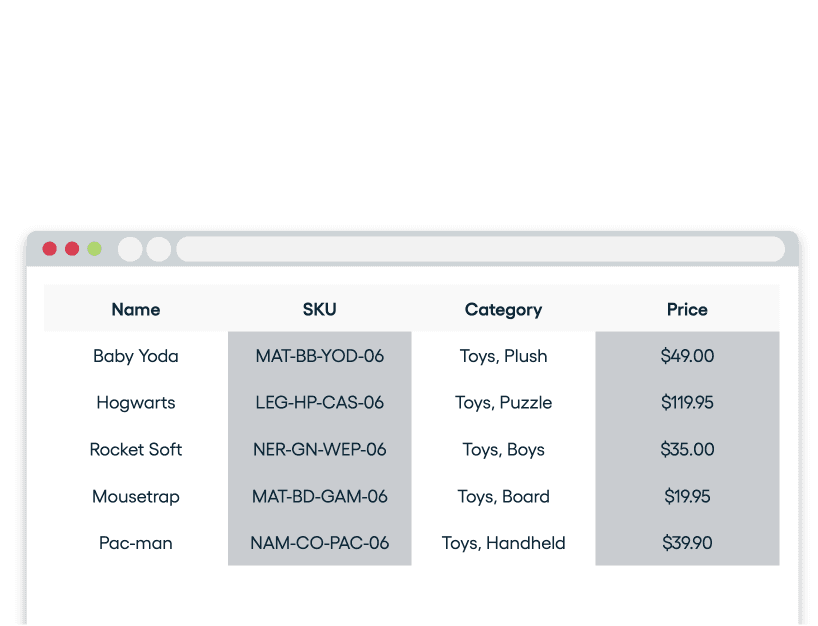
Task: Focus the browser address bar
Action: [480, 249]
